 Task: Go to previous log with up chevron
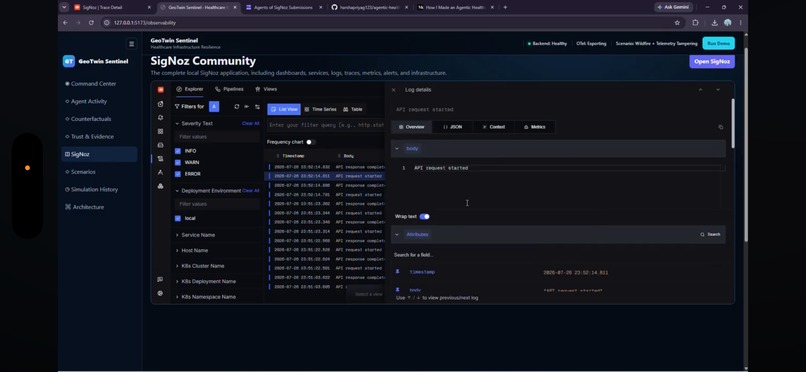700,90
